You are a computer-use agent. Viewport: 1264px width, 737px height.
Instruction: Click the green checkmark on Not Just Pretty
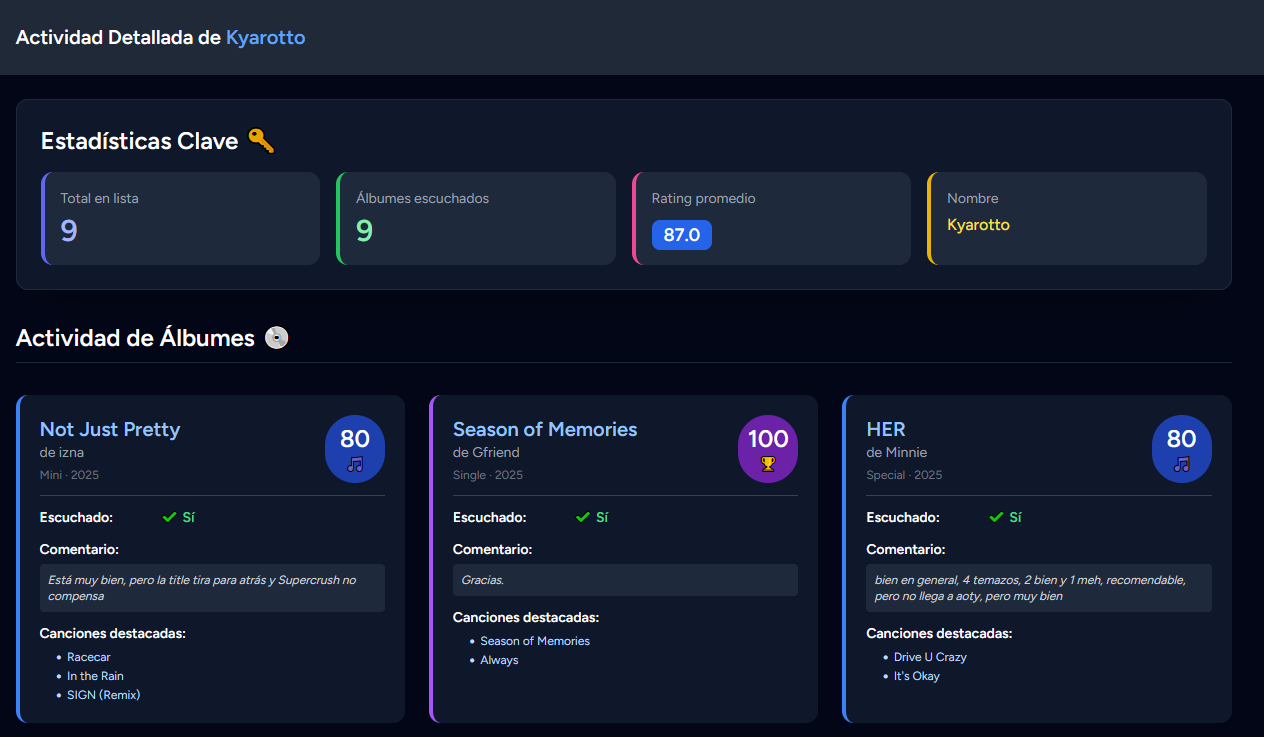coord(169,517)
